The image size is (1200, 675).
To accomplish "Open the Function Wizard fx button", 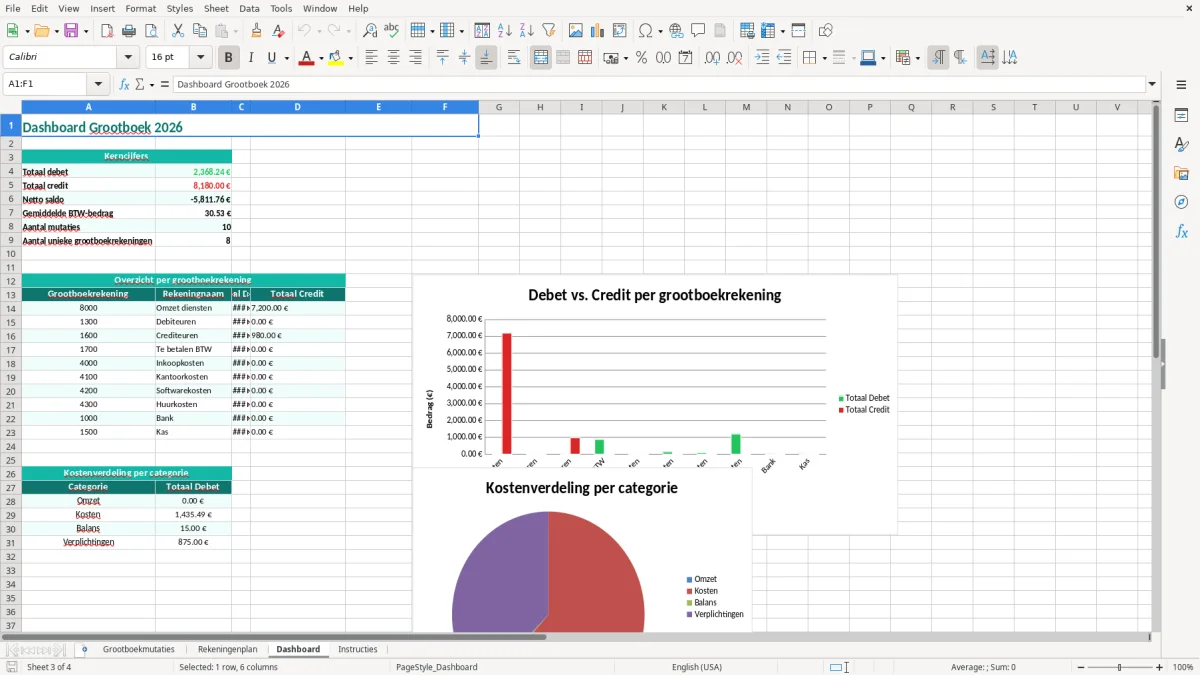I will point(124,84).
